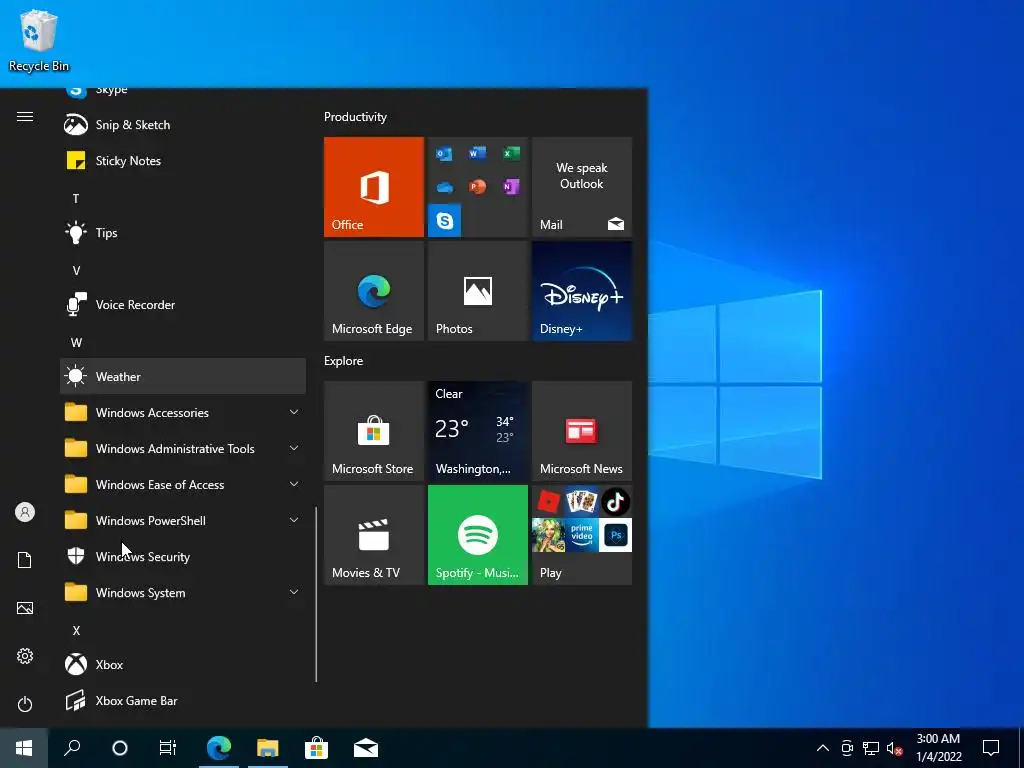
Task: Open the Action Center notifications icon
Action: coord(991,748)
